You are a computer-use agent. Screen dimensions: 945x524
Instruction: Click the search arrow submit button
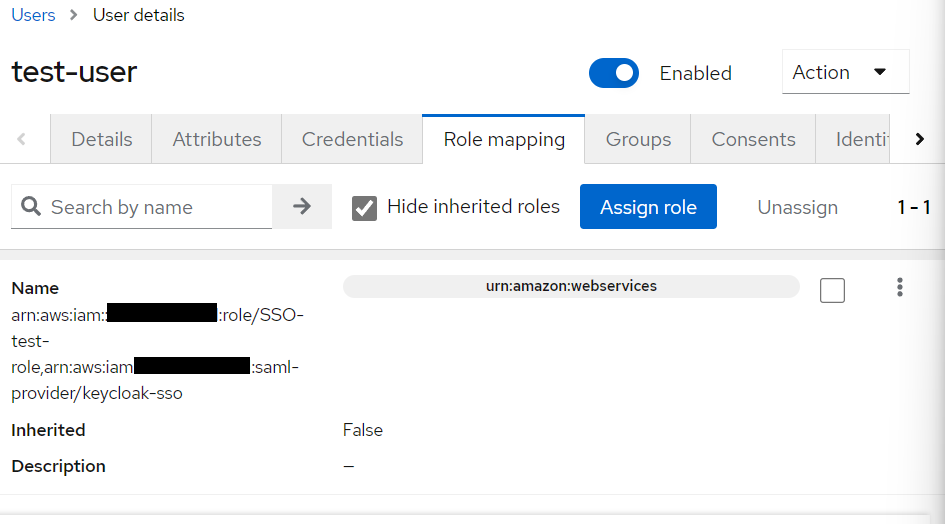coord(302,207)
